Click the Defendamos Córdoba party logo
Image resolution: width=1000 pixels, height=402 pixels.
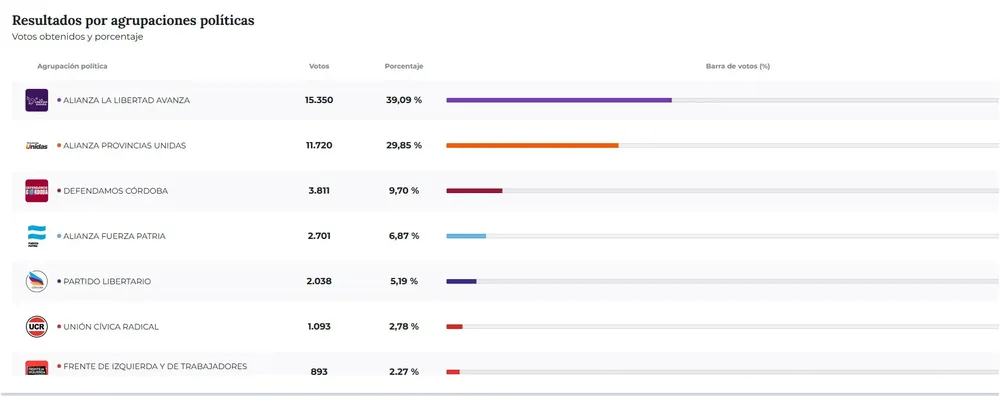36,191
